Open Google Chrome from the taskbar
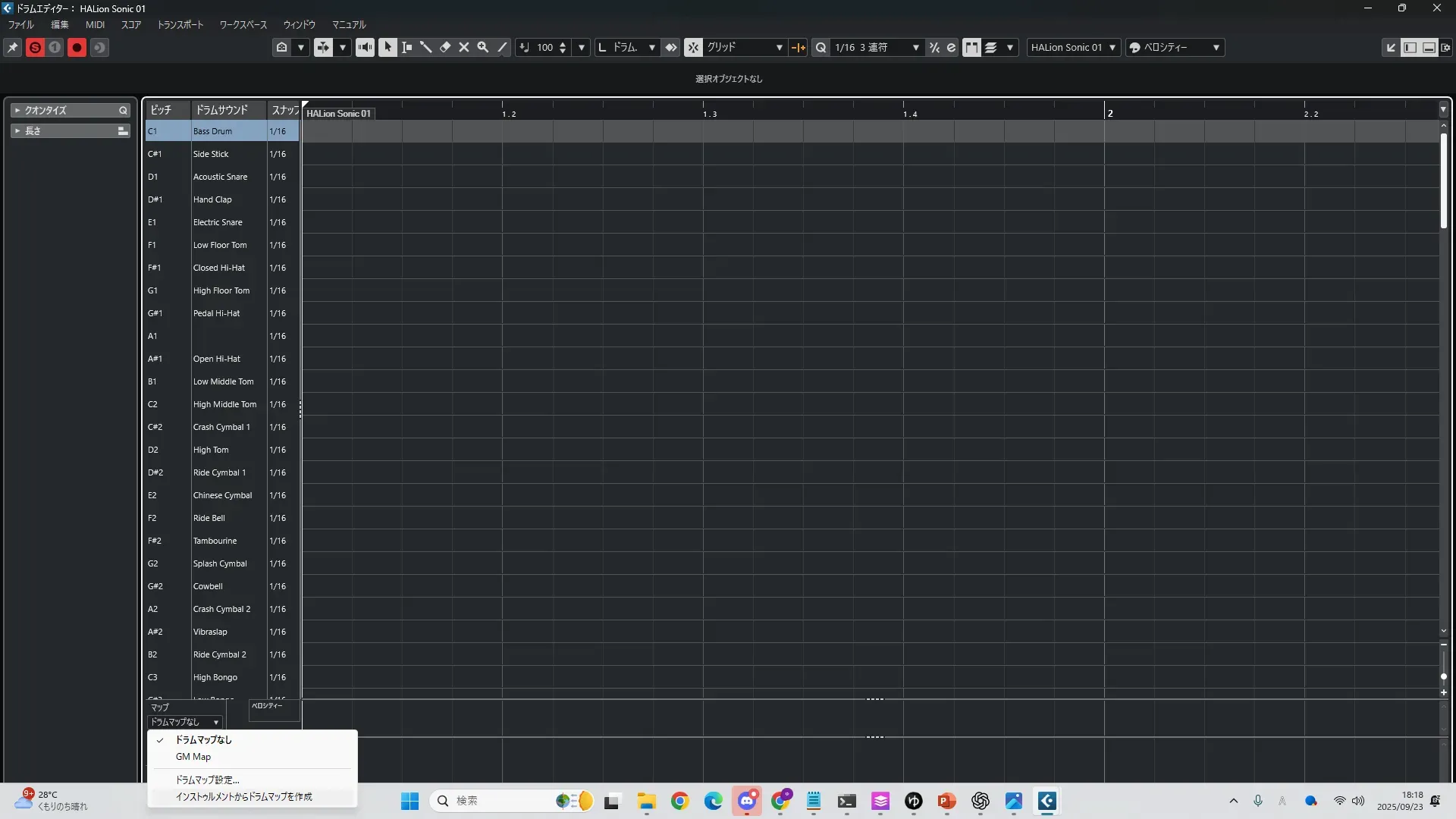 (680, 801)
